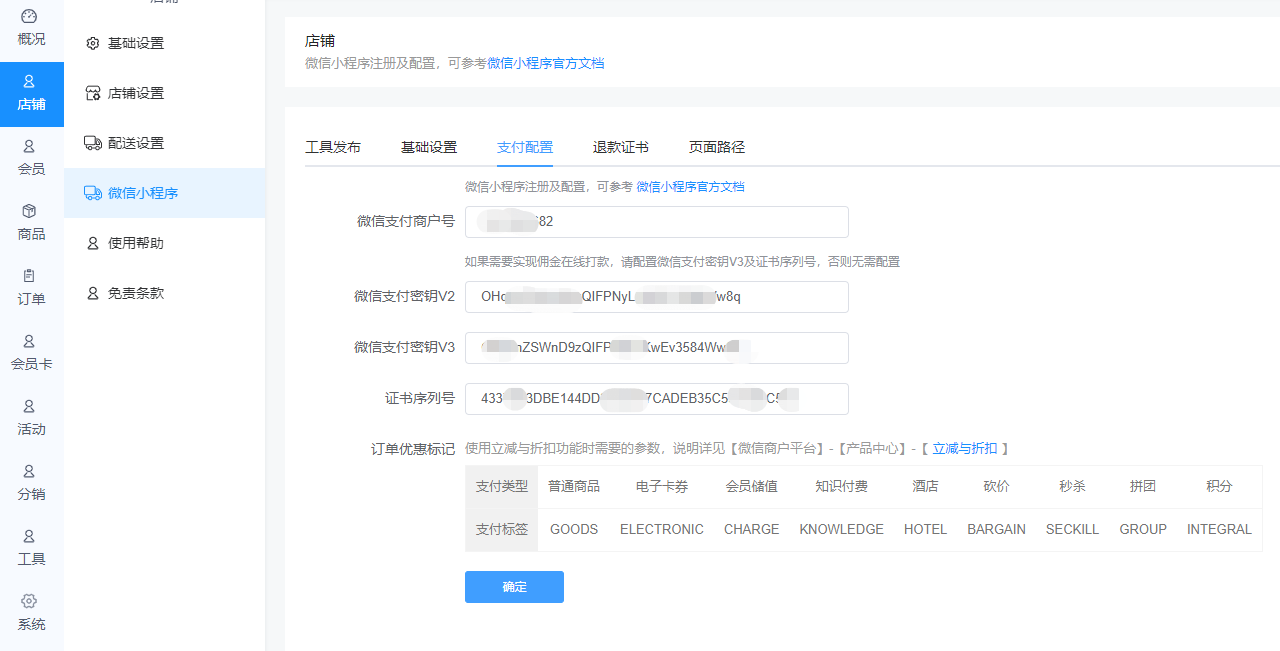Open the 分销 distribution icon
The height and width of the screenshot is (651, 1280).
(29, 471)
